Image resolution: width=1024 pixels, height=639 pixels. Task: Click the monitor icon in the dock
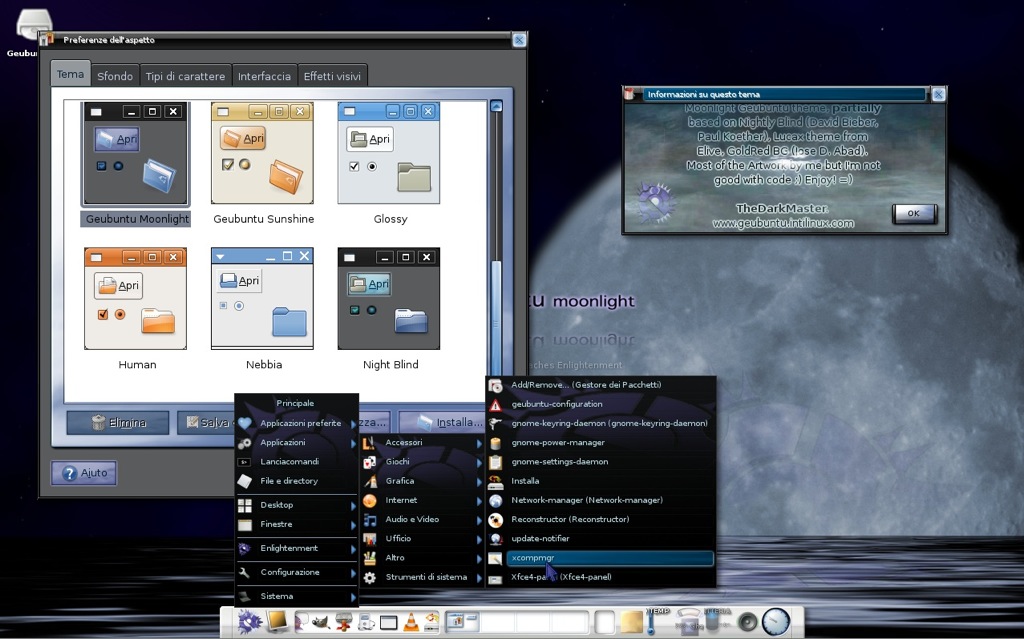pyautogui.click(x=278, y=621)
